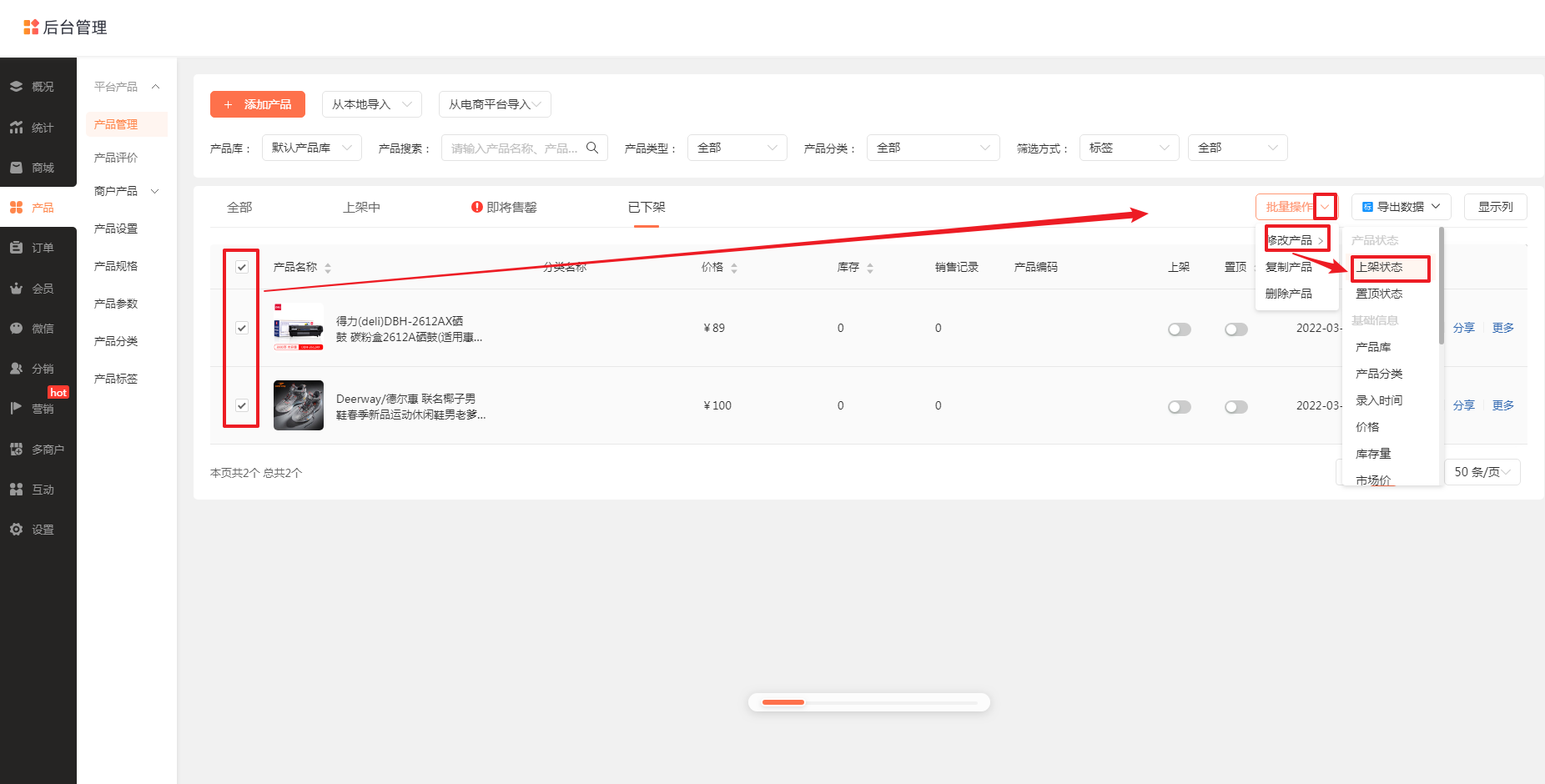Open the 设置 settings gear icon
The width and height of the screenshot is (1545, 784).
pos(16,530)
